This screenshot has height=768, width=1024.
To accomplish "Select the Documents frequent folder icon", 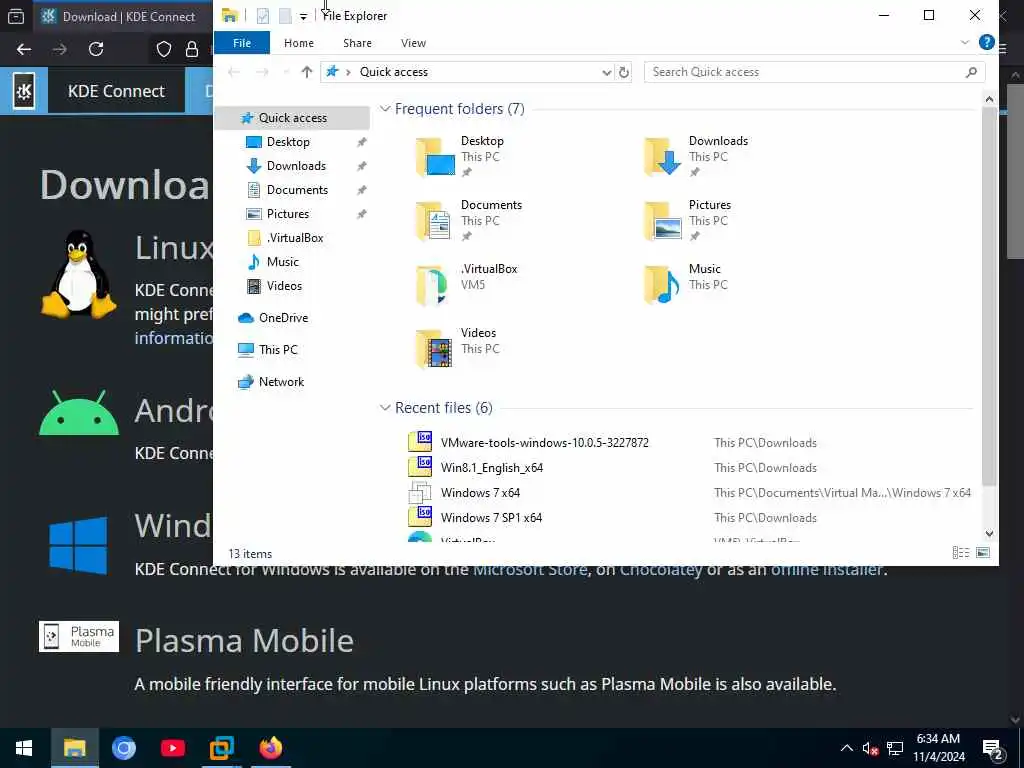I will tap(435, 221).
